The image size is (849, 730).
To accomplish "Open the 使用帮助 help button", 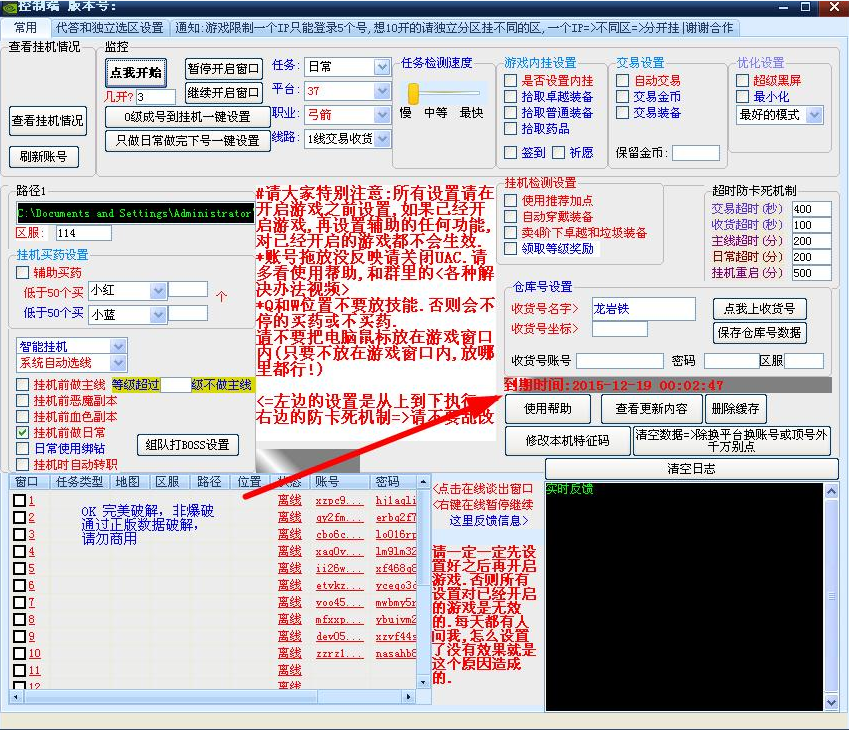I will [548, 409].
